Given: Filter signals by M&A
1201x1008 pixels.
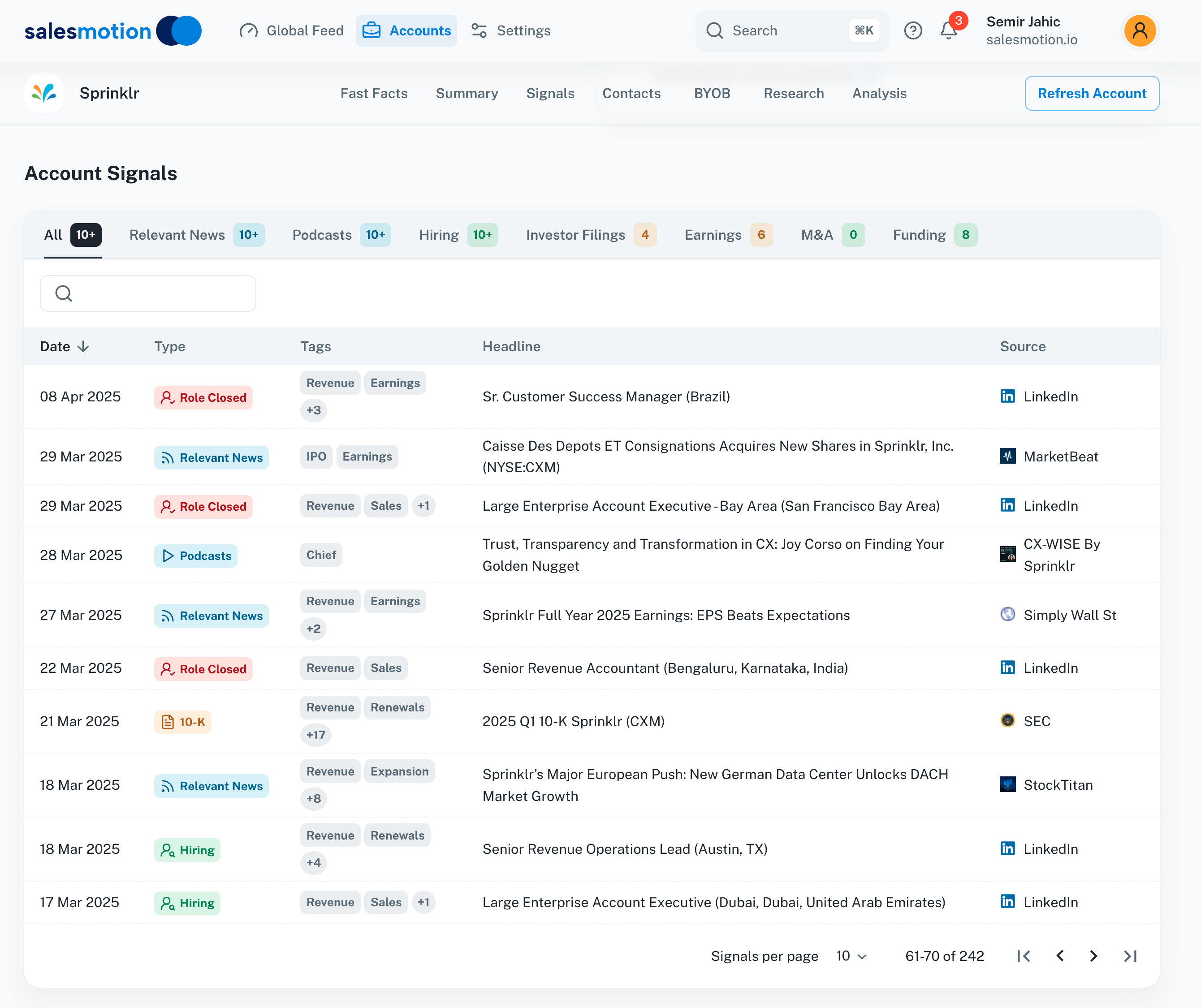Looking at the screenshot, I should click(833, 235).
